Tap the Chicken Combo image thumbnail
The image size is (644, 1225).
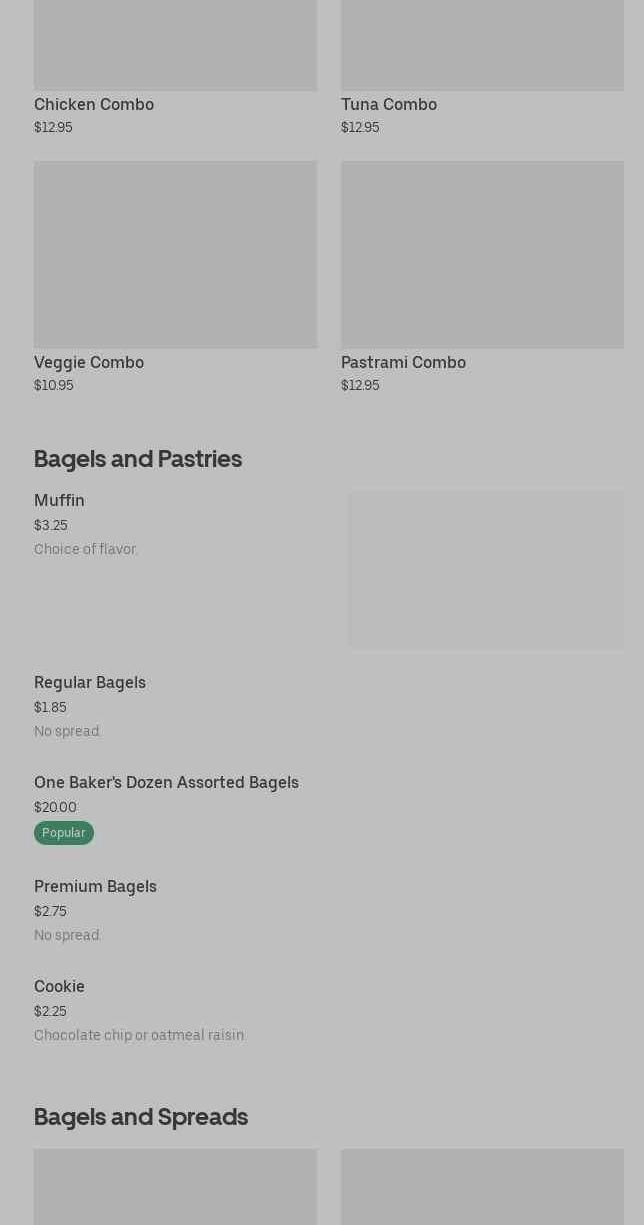click(x=175, y=45)
